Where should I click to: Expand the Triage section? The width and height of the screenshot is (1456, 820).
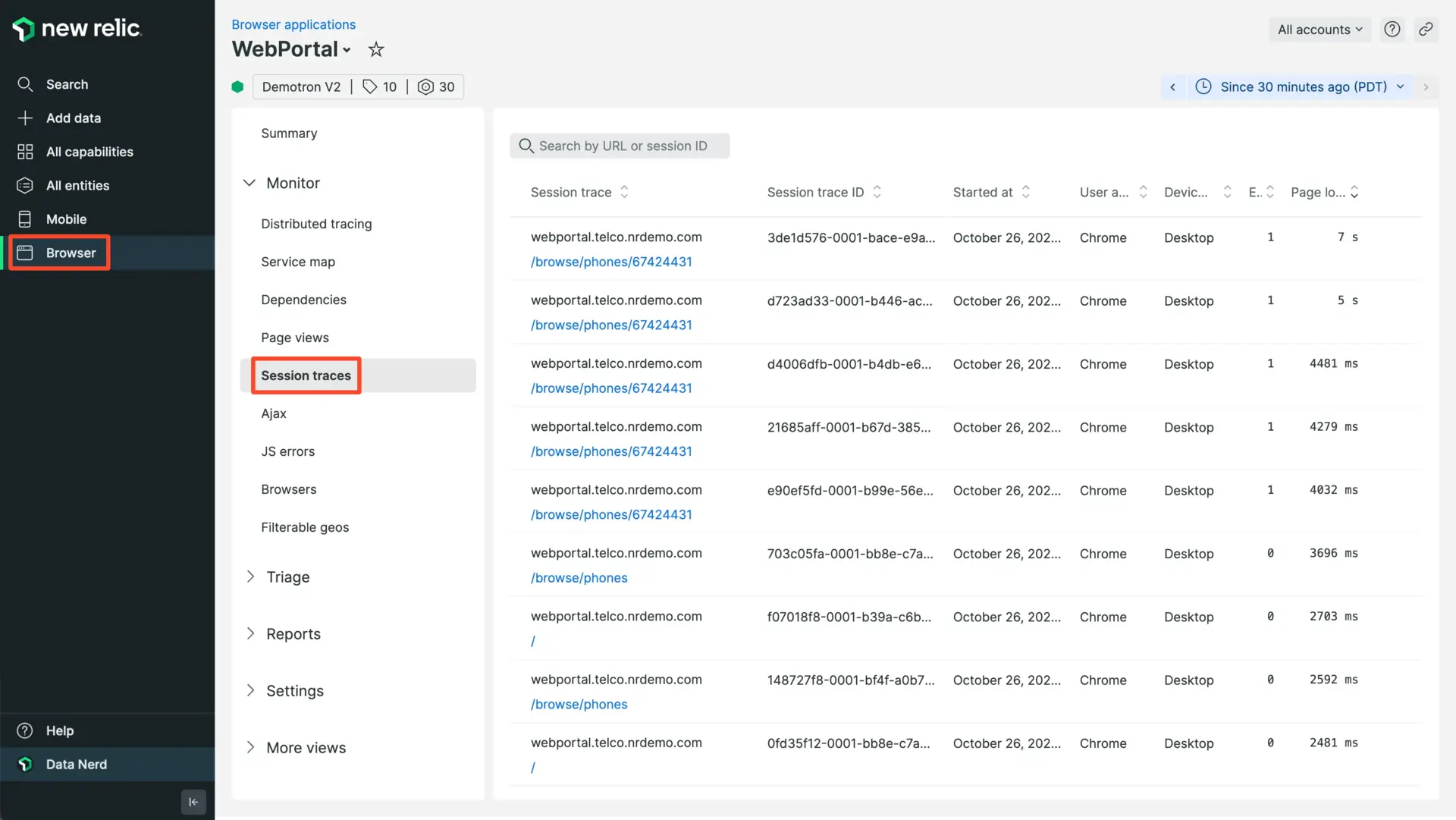287,577
